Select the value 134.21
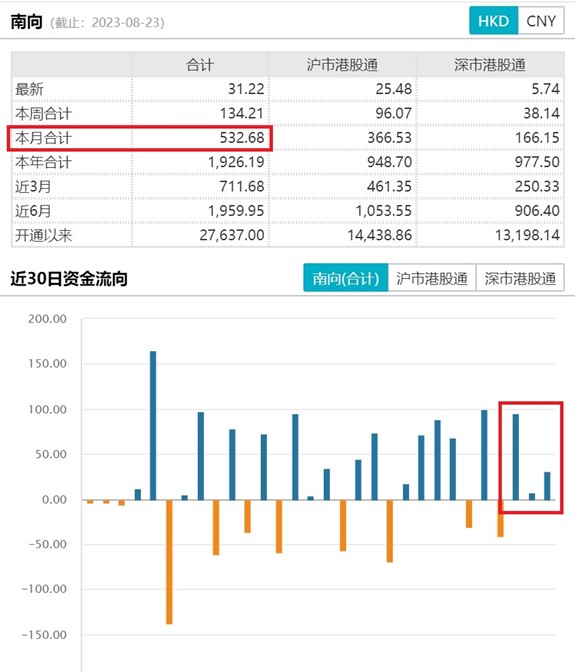Screen dimensions: 575x672 [x=242, y=114]
